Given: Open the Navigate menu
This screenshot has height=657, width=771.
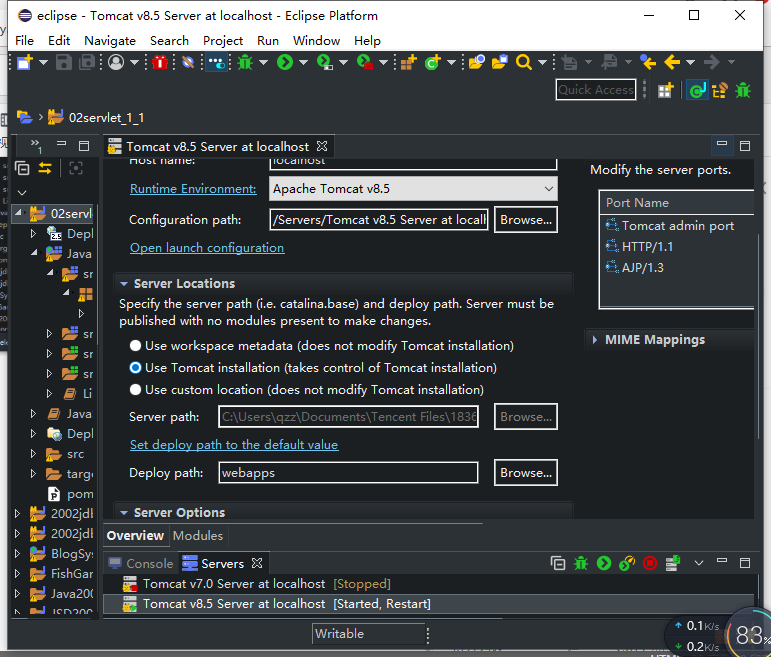Looking at the screenshot, I should click(x=110, y=41).
